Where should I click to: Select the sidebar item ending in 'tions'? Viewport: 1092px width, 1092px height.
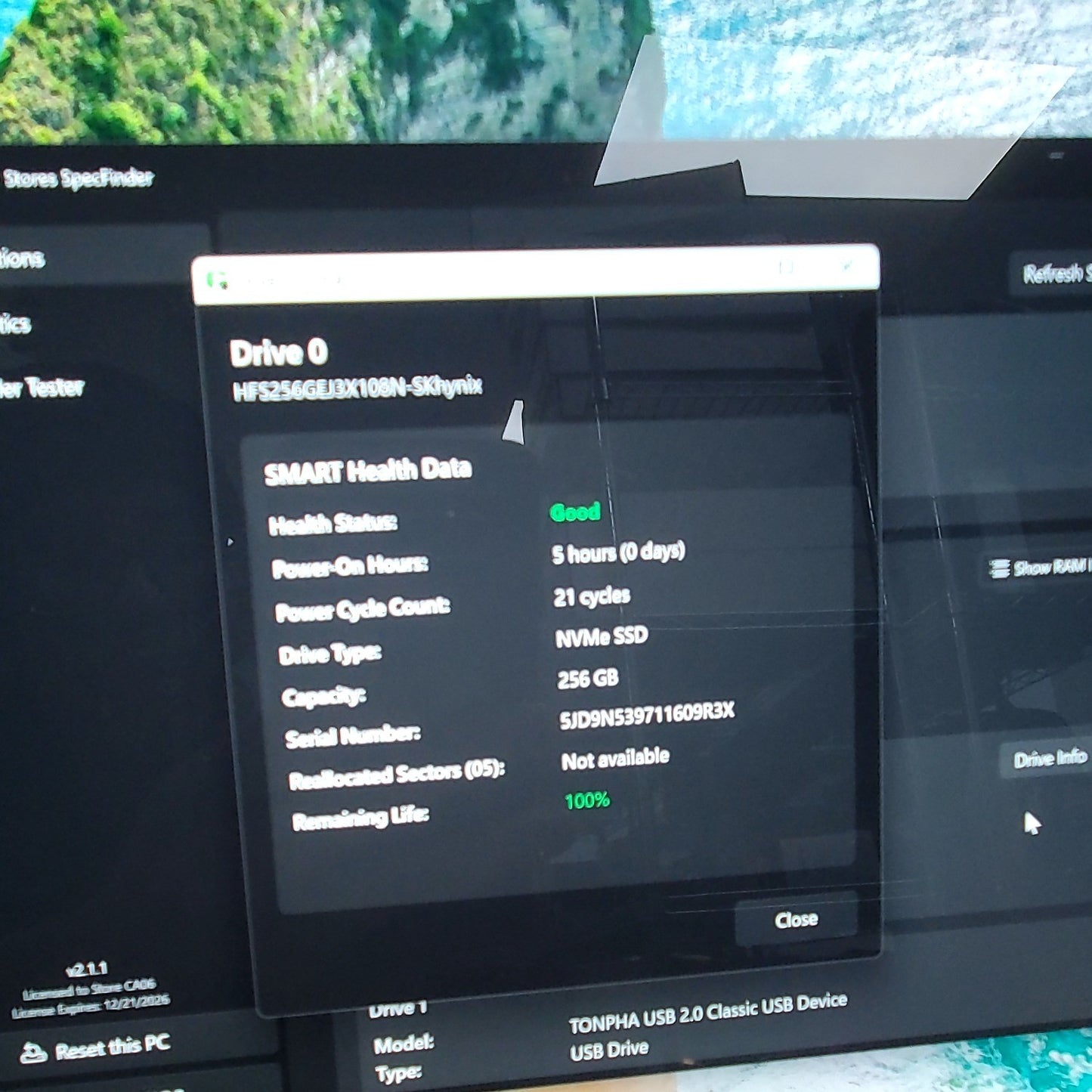(x=22, y=258)
